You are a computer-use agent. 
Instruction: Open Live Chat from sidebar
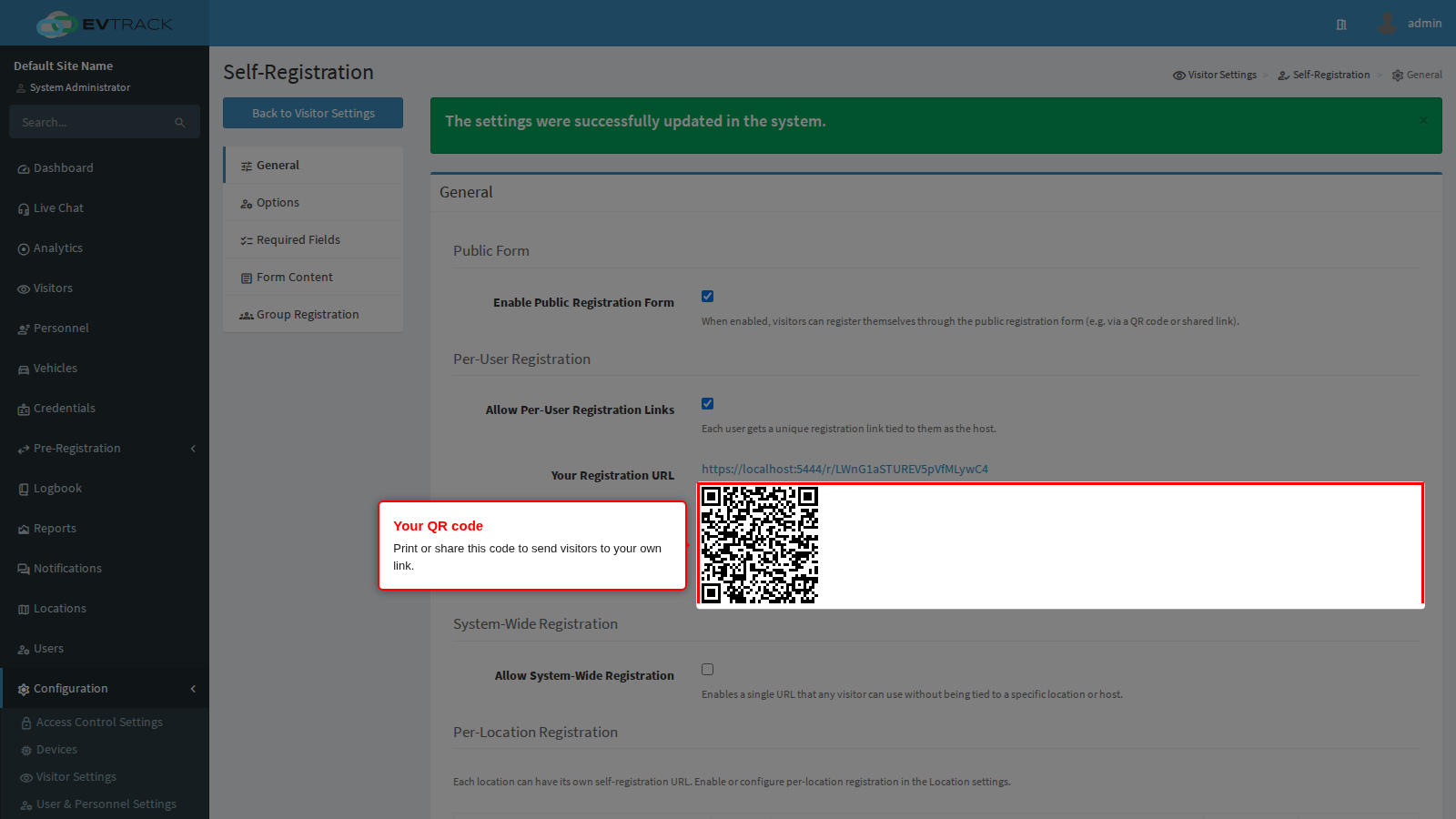point(105,208)
